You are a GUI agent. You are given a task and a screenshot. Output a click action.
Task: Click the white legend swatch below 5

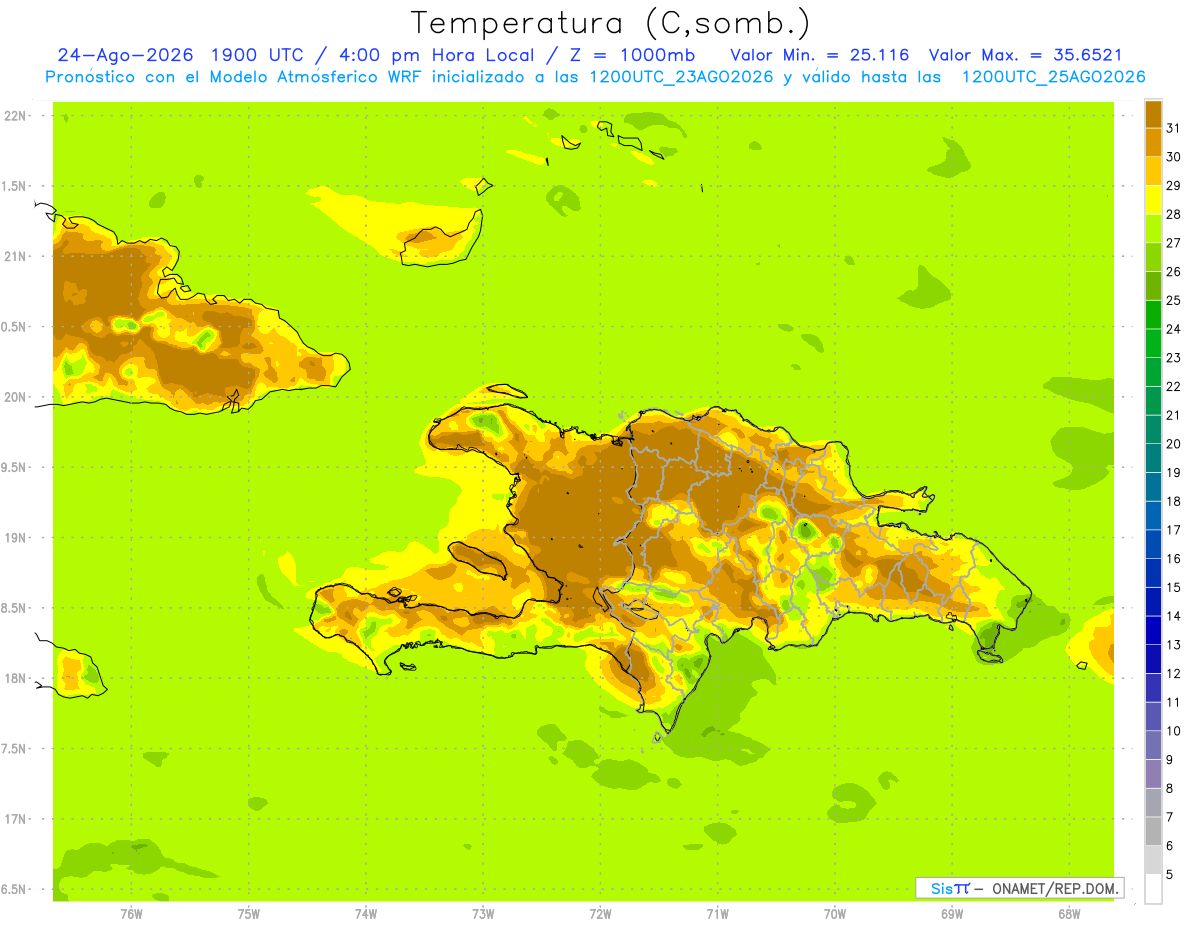(x=1153, y=889)
